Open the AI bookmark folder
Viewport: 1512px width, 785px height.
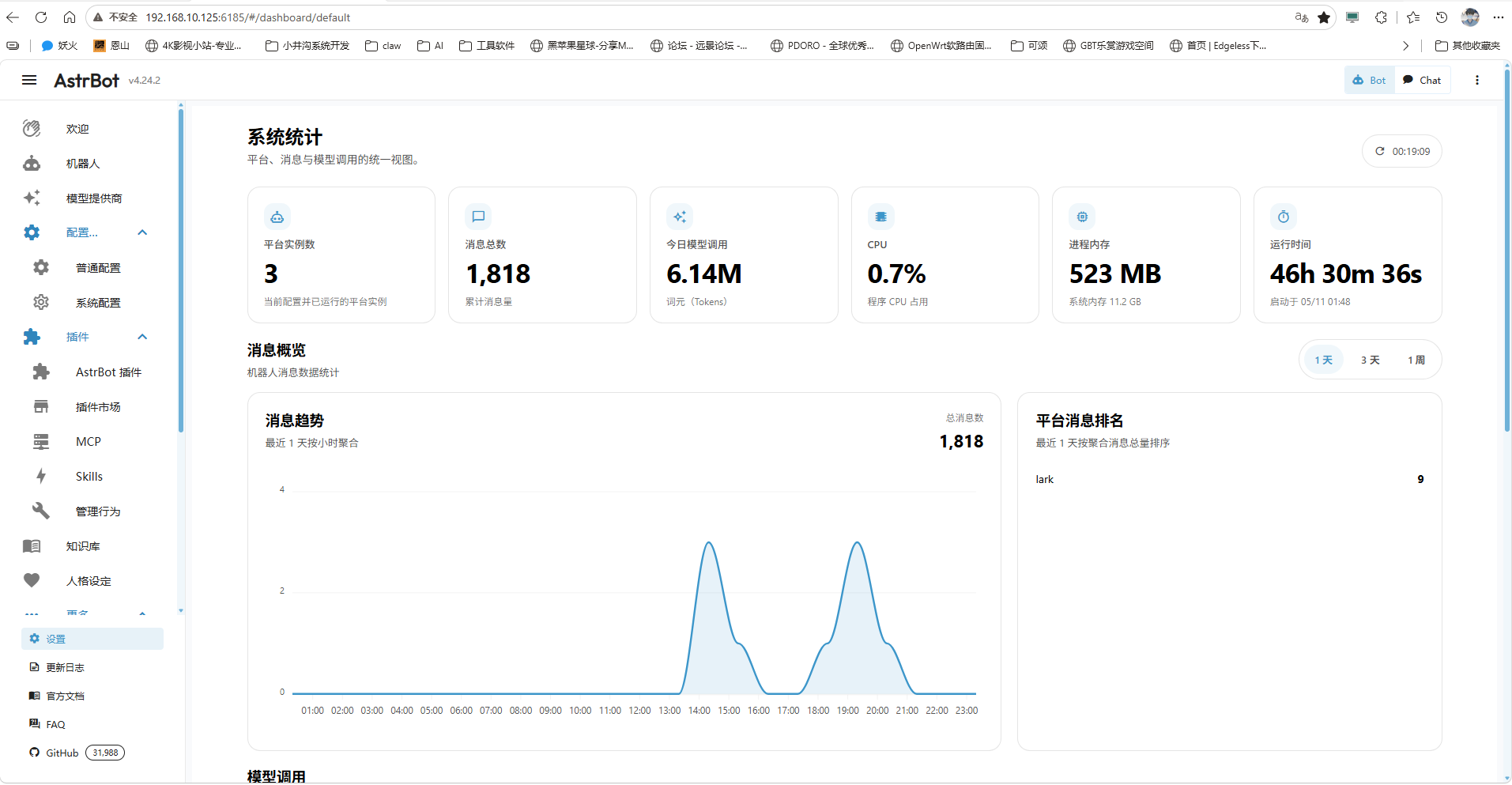click(x=431, y=46)
